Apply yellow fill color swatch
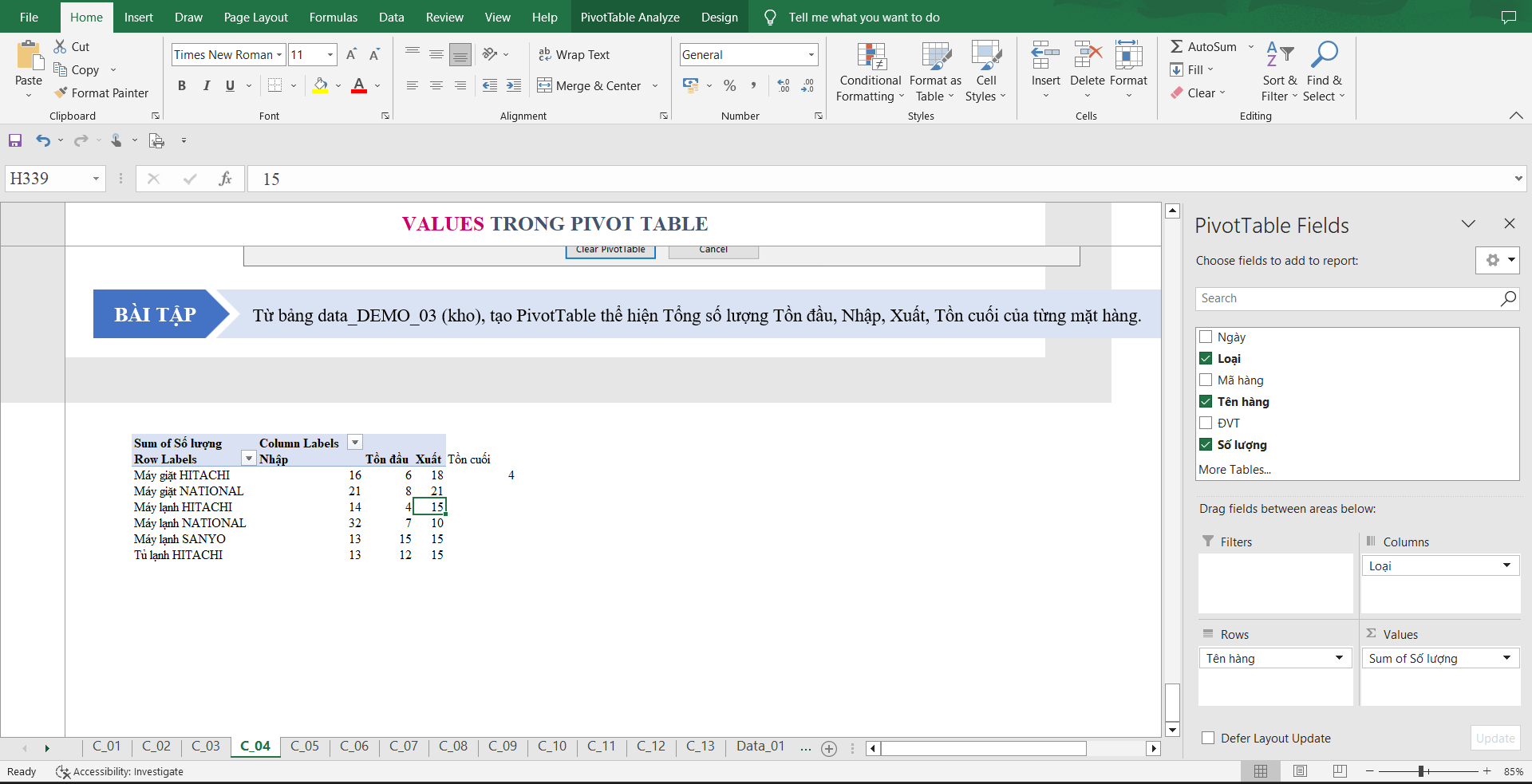 pyautogui.click(x=320, y=85)
